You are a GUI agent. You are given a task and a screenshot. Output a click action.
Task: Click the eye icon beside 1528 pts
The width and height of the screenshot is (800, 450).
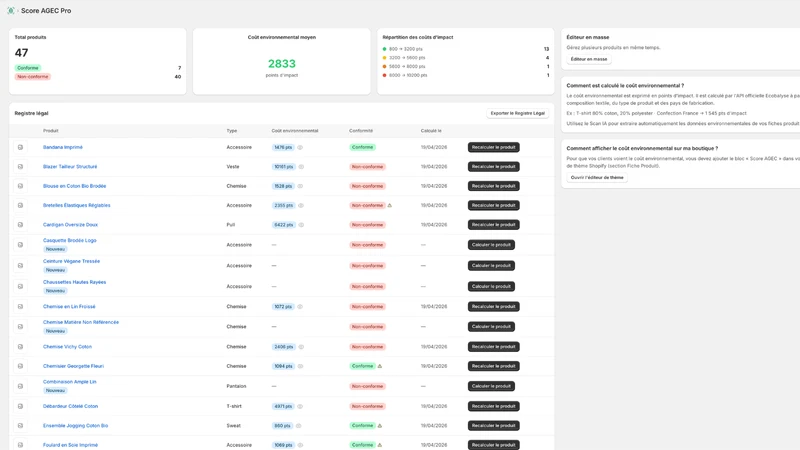tap(301, 186)
